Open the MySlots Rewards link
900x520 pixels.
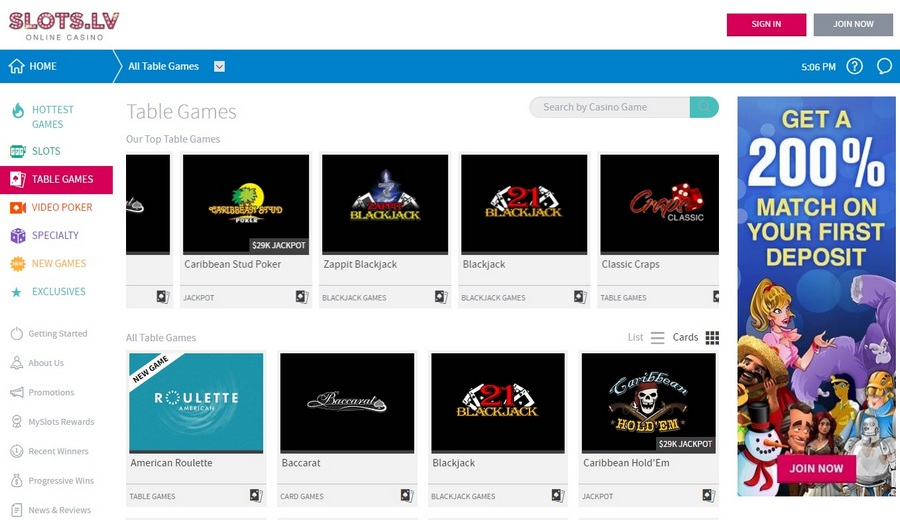pos(61,422)
